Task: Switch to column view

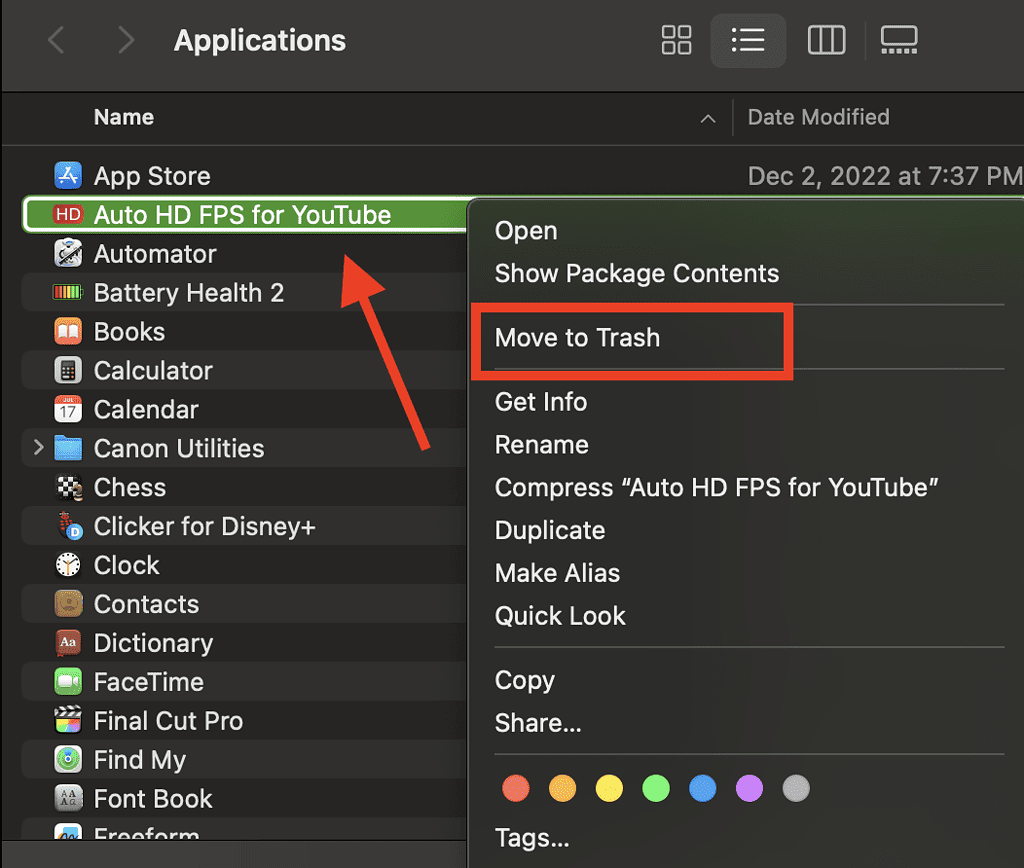Action: pos(826,40)
